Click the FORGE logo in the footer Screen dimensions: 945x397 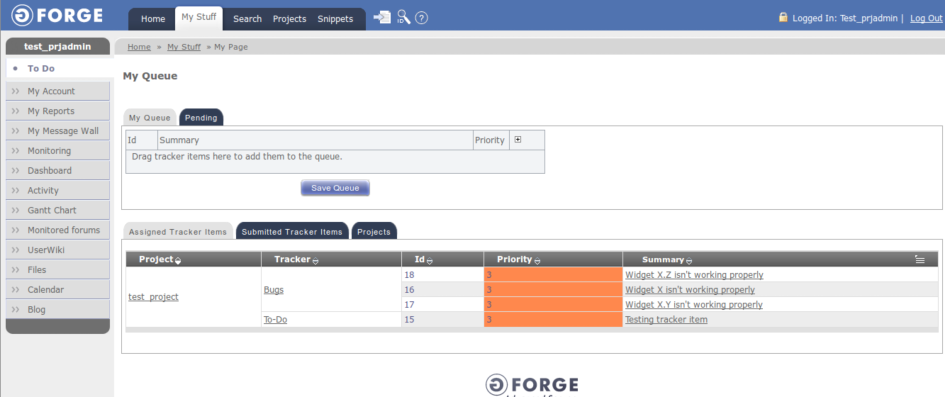point(532,386)
